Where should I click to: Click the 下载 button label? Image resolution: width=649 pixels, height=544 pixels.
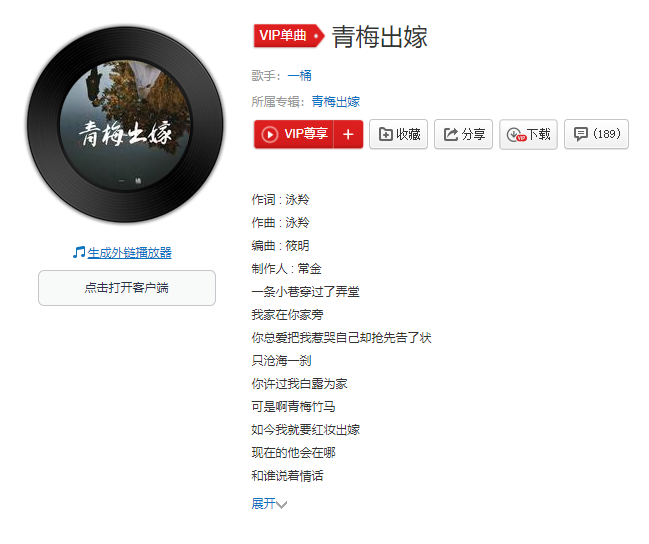point(538,134)
